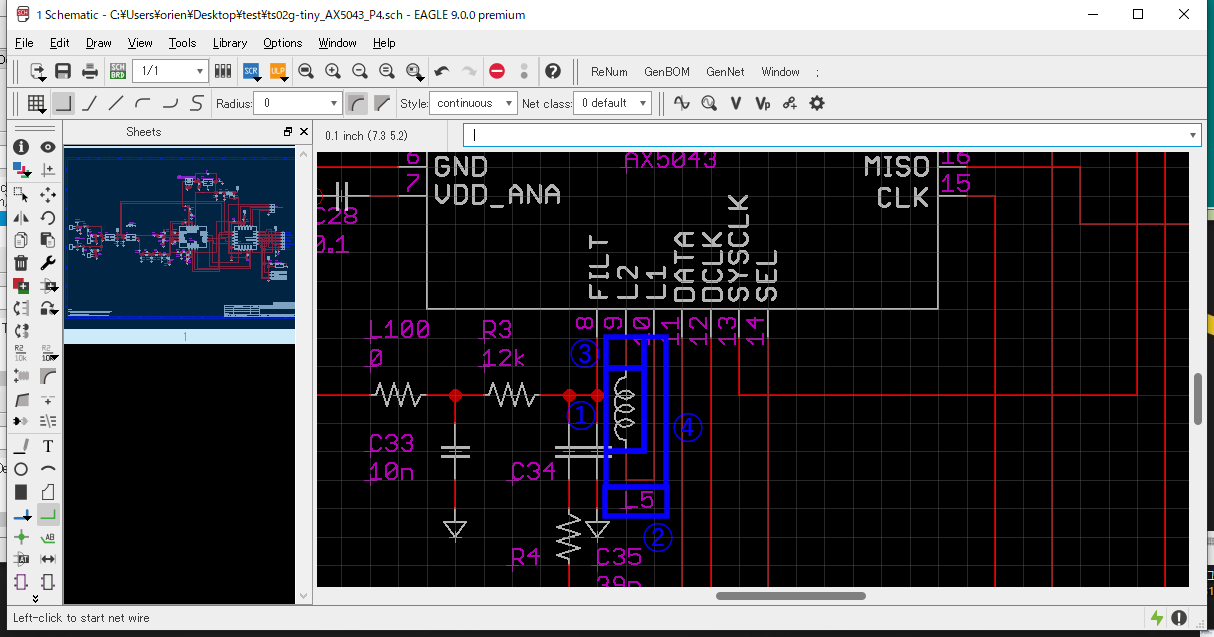Open the Draw menu

point(99,43)
